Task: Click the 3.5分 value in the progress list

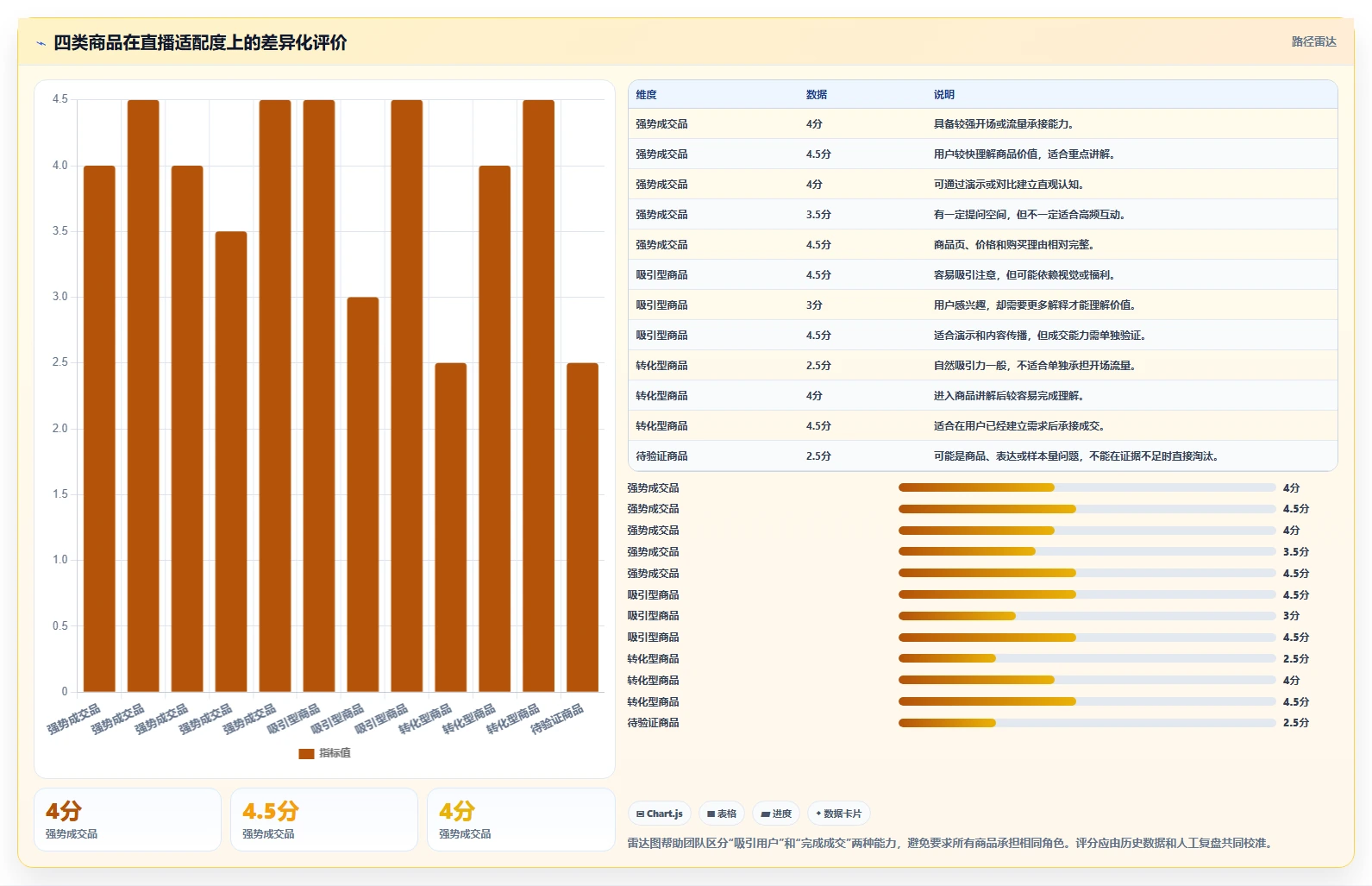Action: [x=1295, y=552]
